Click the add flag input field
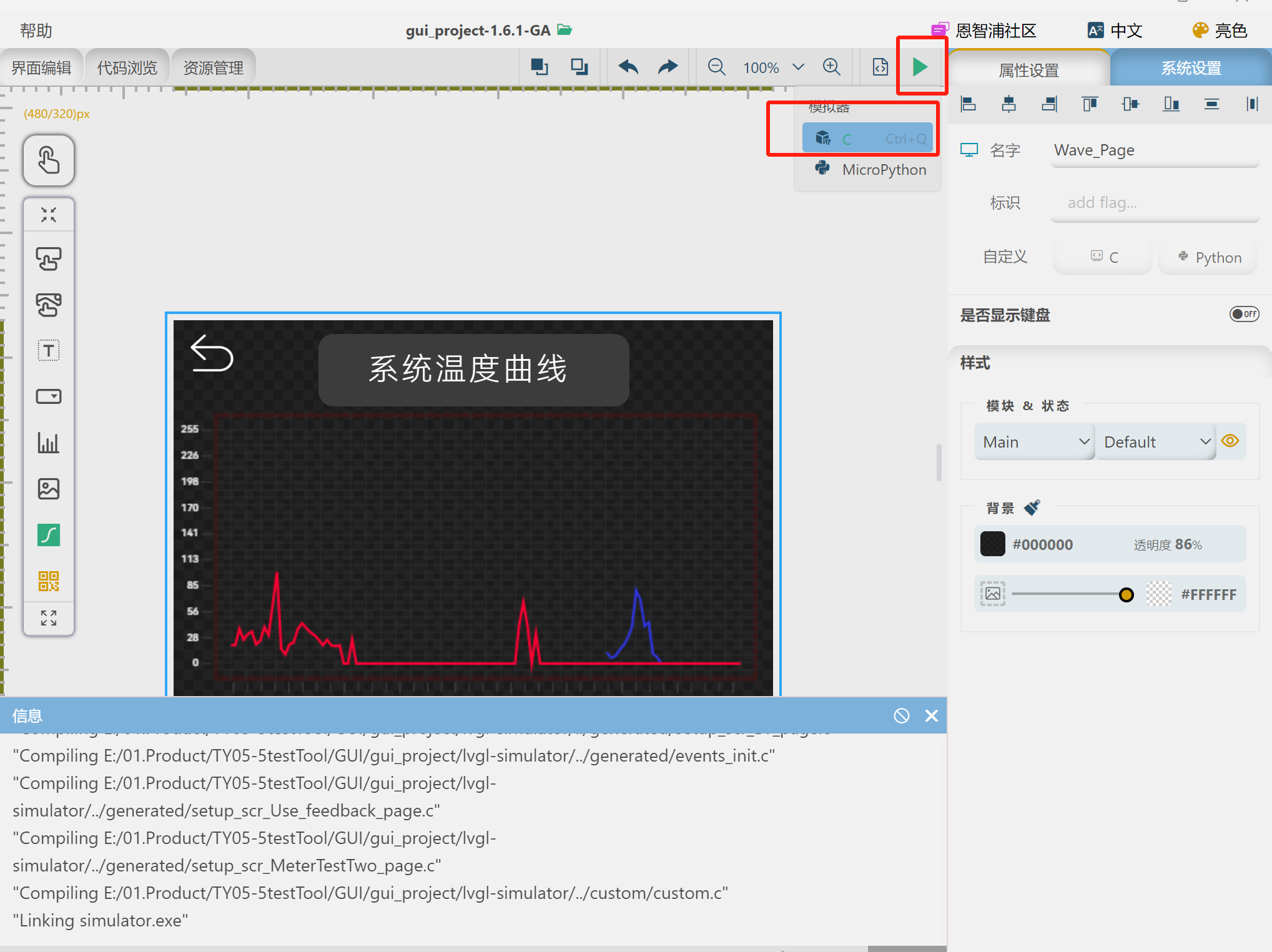This screenshot has height=952, width=1272. [x=1154, y=202]
